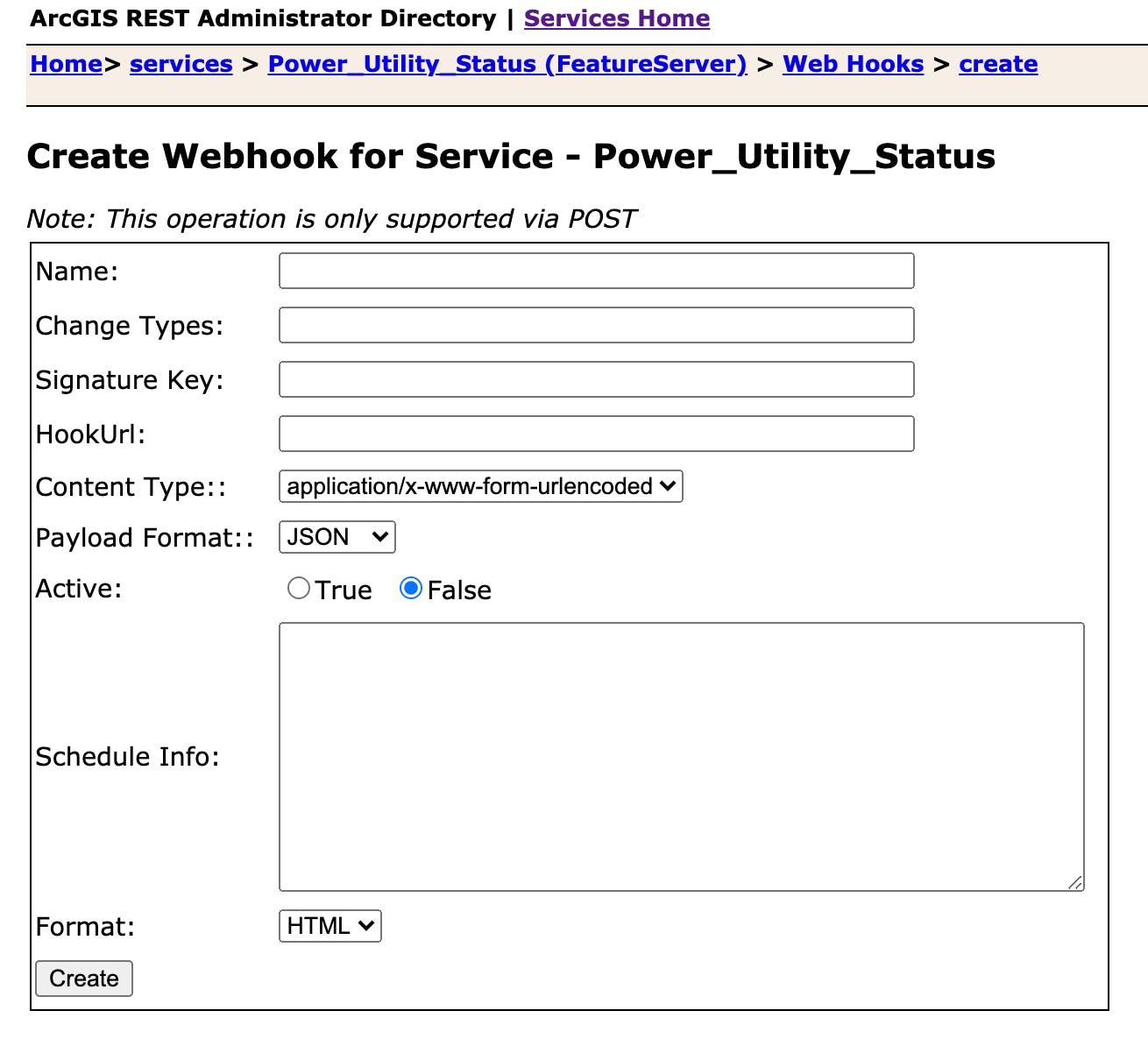Screen dimensions: 1148x1046
Task: Click inside the Schedule Info textarea
Action: coord(682,757)
